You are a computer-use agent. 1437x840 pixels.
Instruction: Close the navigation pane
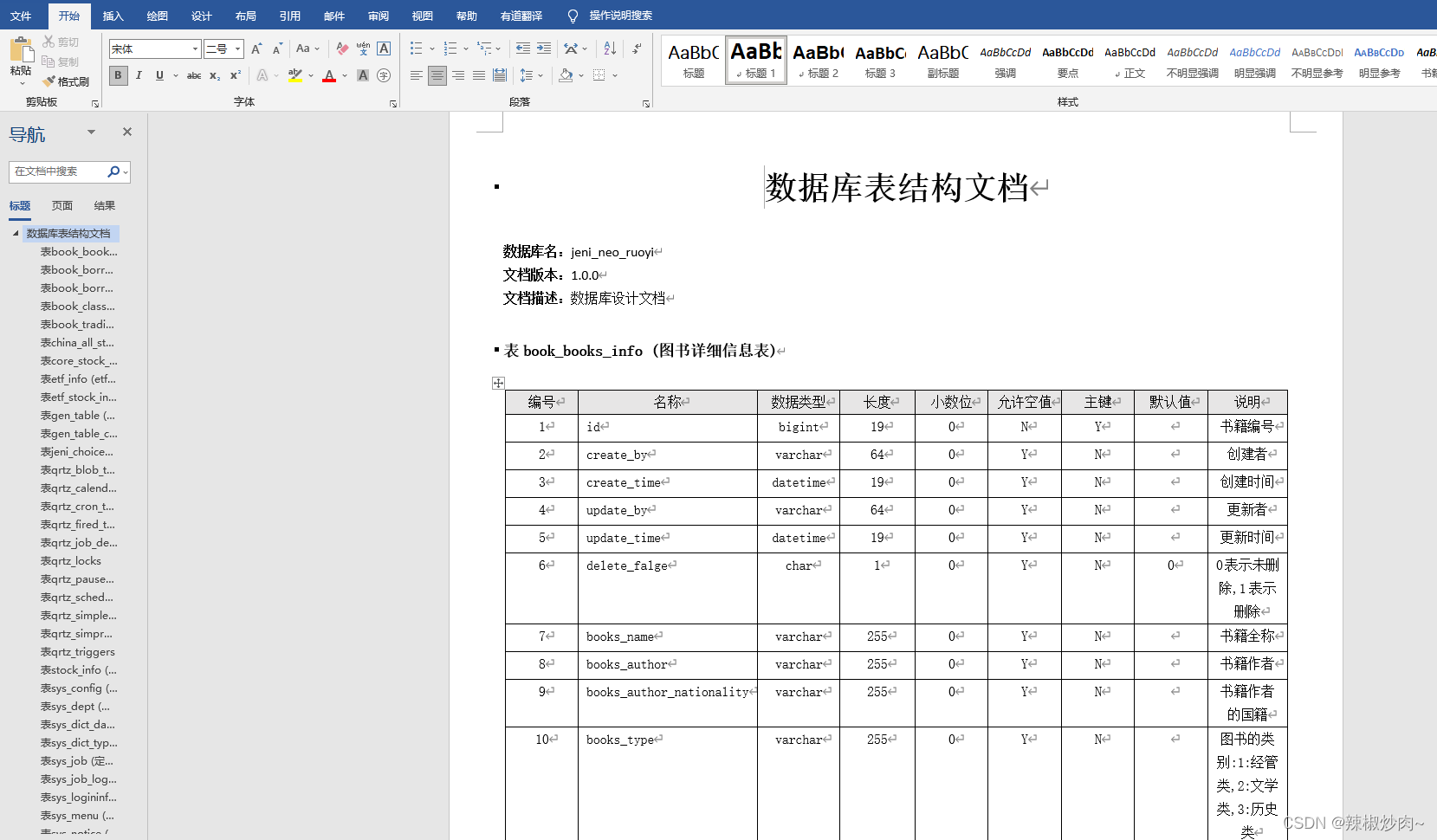point(127,132)
